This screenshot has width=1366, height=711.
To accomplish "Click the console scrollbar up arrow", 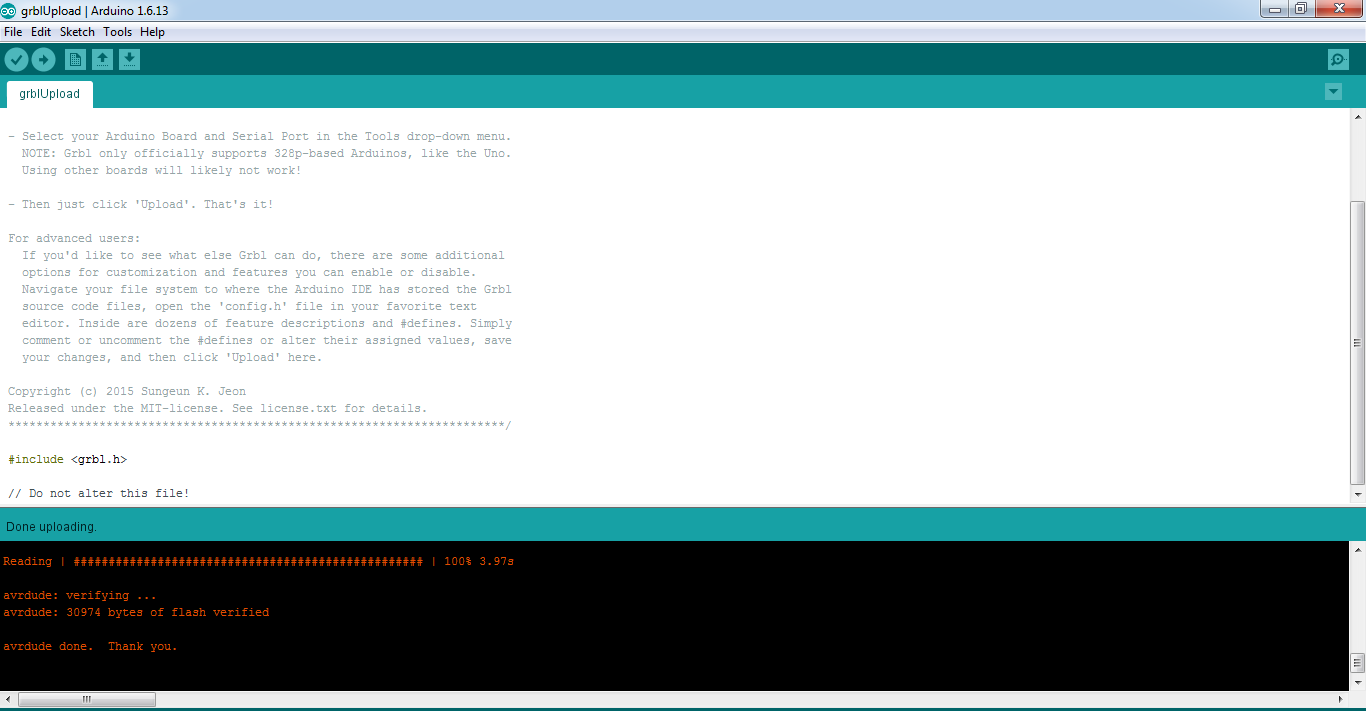I will click(x=1357, y=549).
